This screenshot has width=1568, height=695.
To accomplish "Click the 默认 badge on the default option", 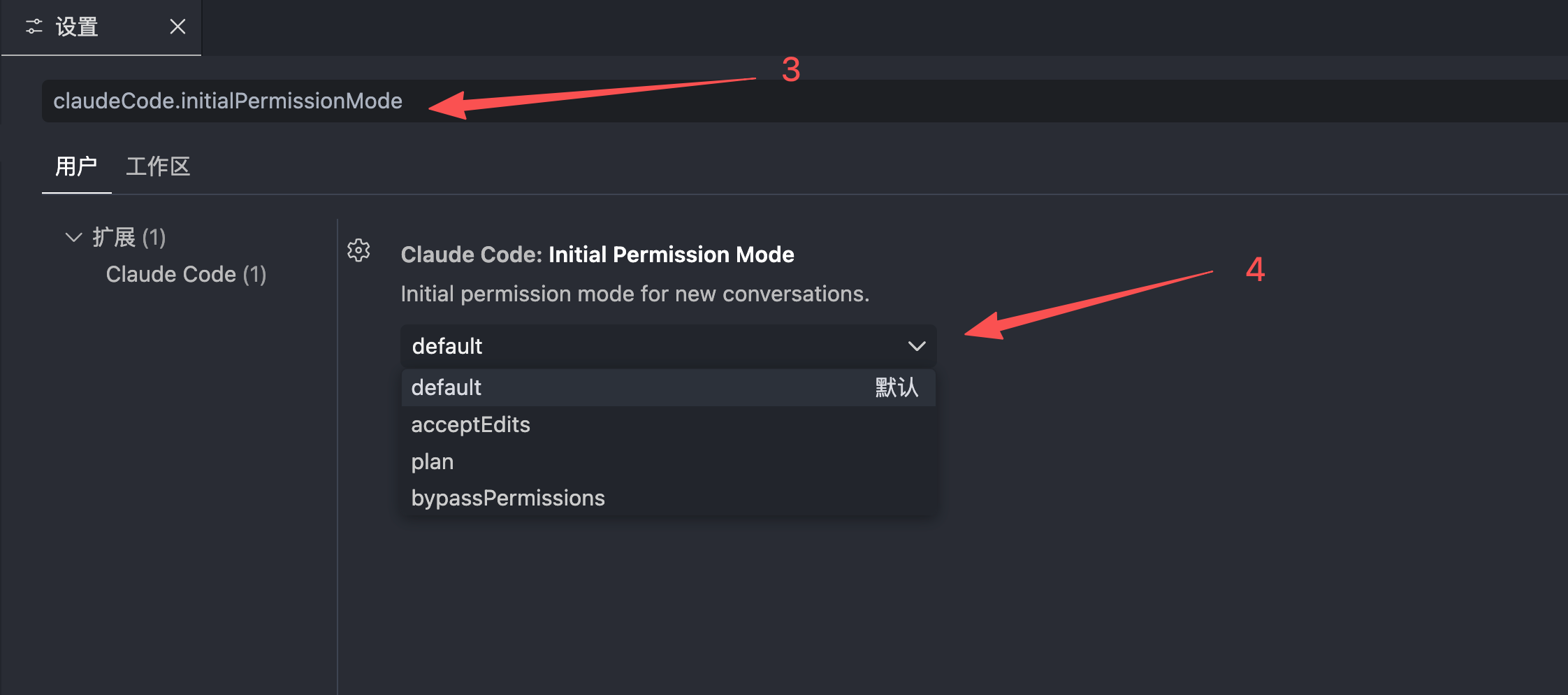I will 896,387.
